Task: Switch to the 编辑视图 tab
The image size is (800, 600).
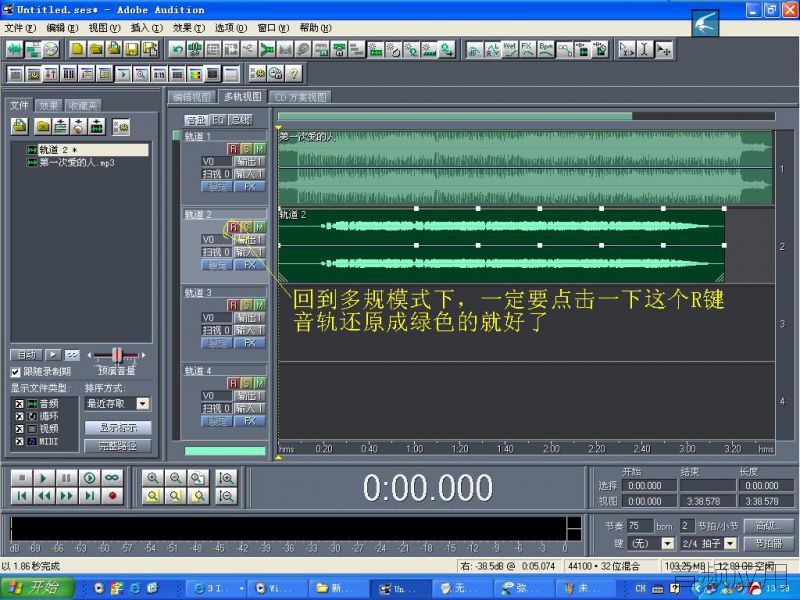Action: 192,97
